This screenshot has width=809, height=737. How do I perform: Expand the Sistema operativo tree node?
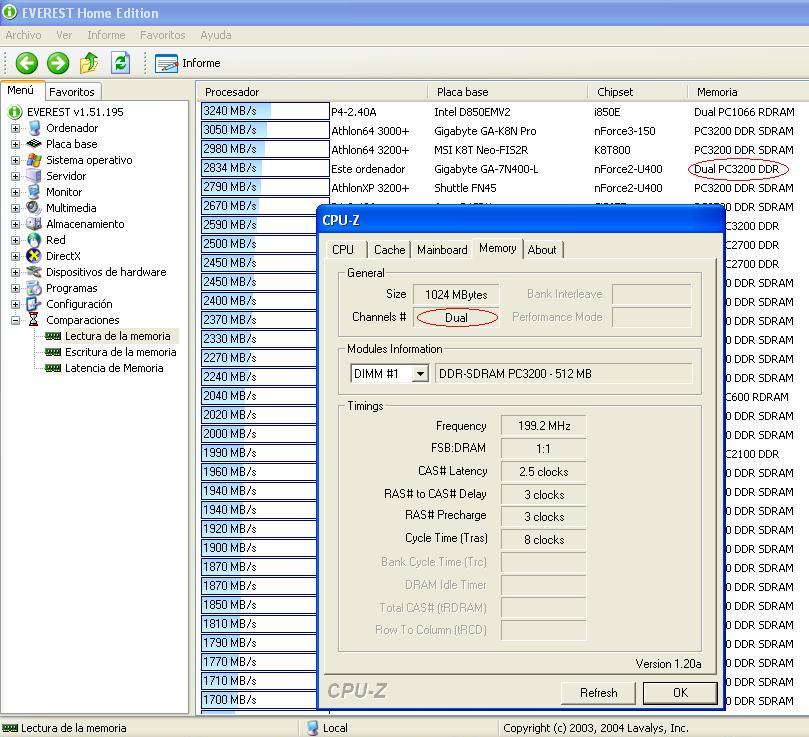point(15,160)
